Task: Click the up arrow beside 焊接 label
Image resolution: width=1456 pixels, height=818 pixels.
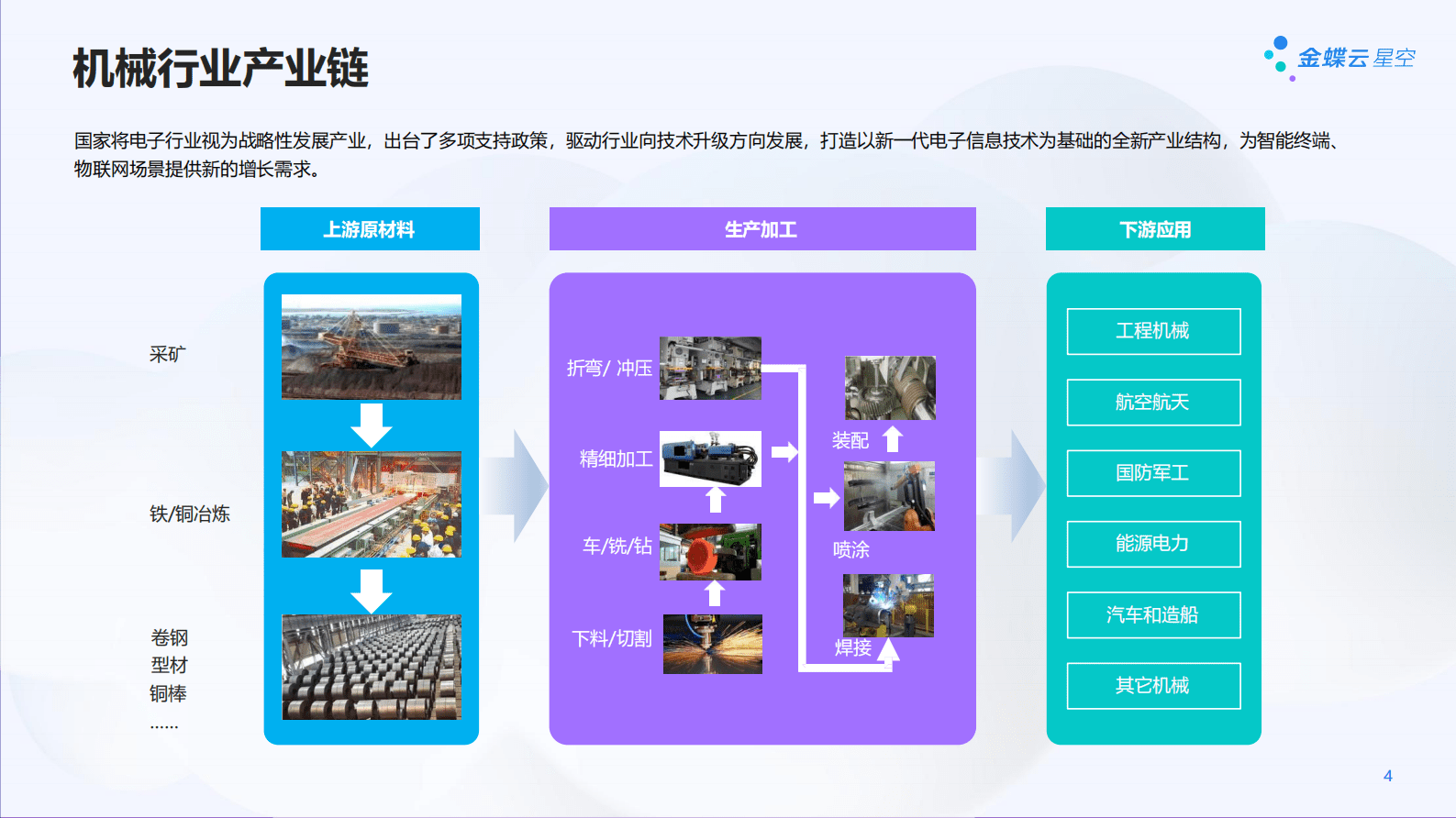Action: tap(888, 650)
